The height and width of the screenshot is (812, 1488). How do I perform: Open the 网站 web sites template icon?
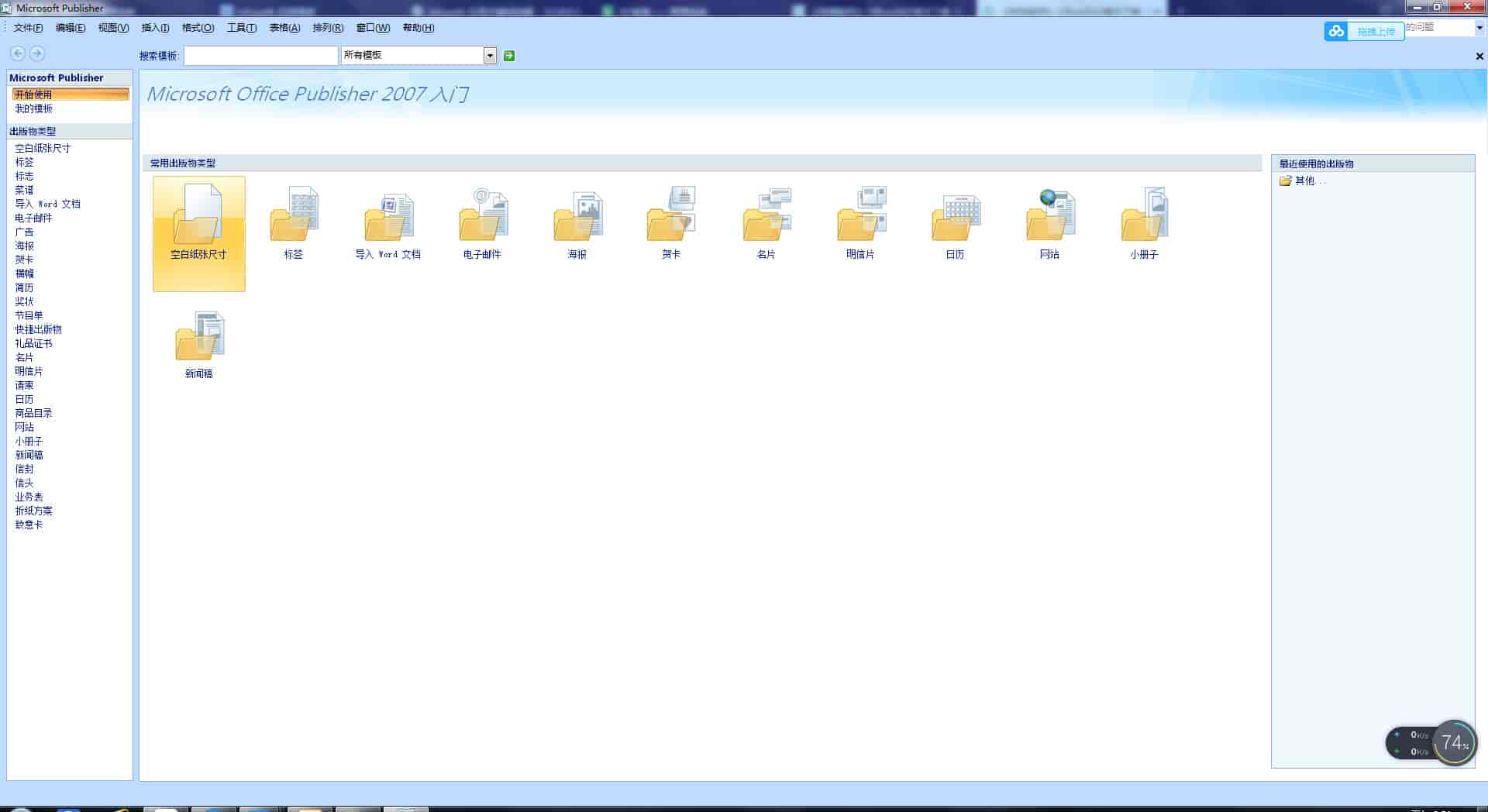tap(1049, 217)
